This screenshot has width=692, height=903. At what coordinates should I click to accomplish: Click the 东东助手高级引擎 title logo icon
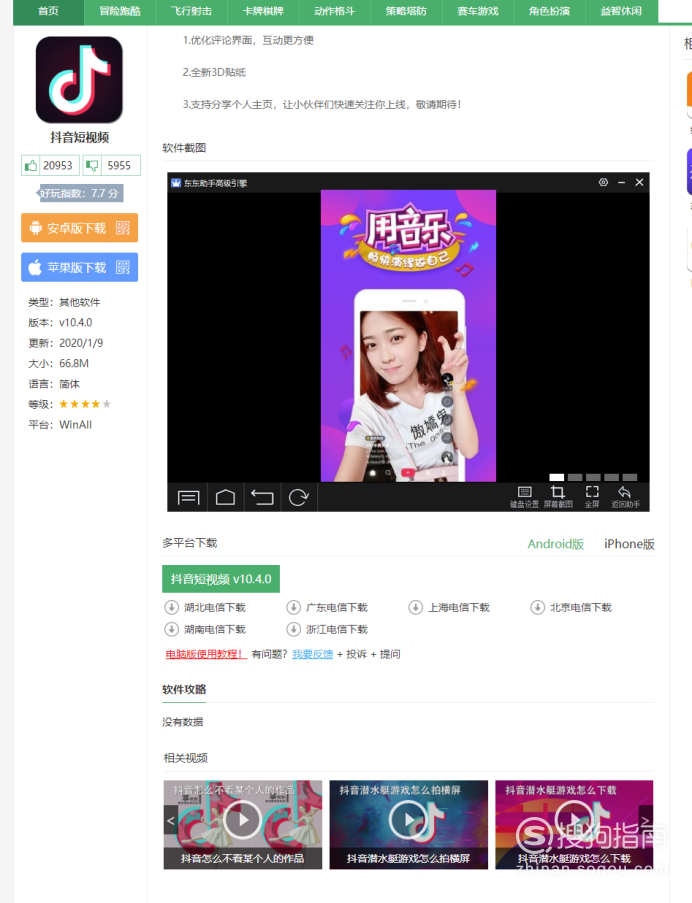pos(176,183)
